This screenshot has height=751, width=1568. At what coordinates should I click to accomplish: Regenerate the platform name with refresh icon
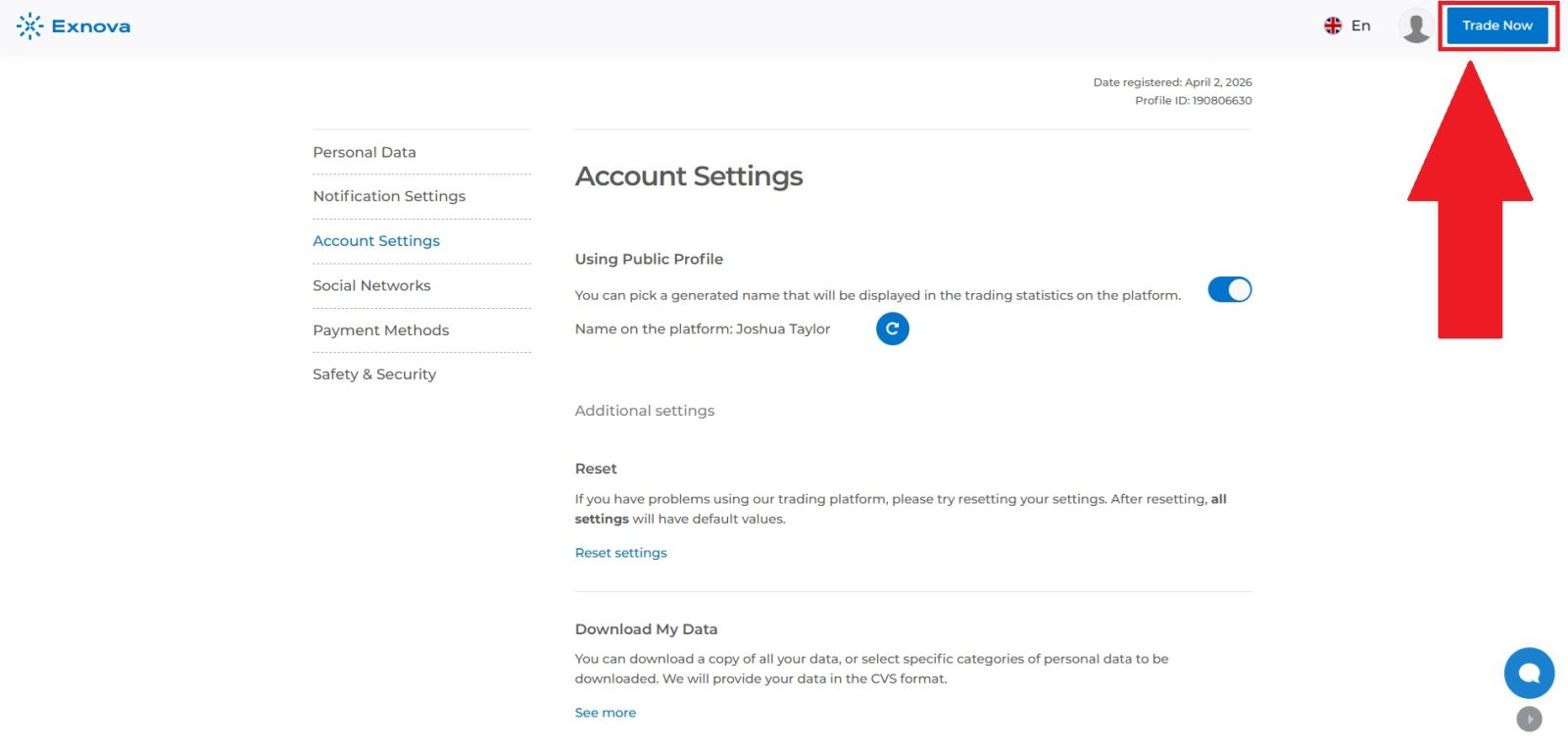pos(892,328)
